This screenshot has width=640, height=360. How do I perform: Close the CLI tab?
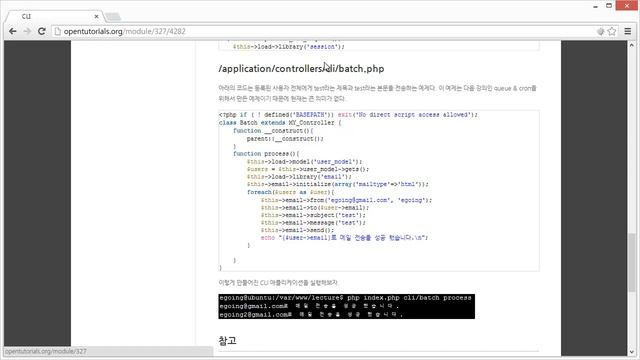coord(96,16)
